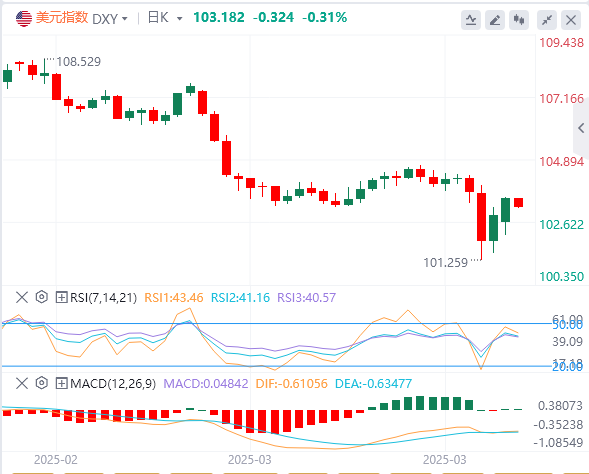Screen dimensions: 589x474
Task: Click the MACD(12,26,9) indicator label
Action: (x=113, y=383)
